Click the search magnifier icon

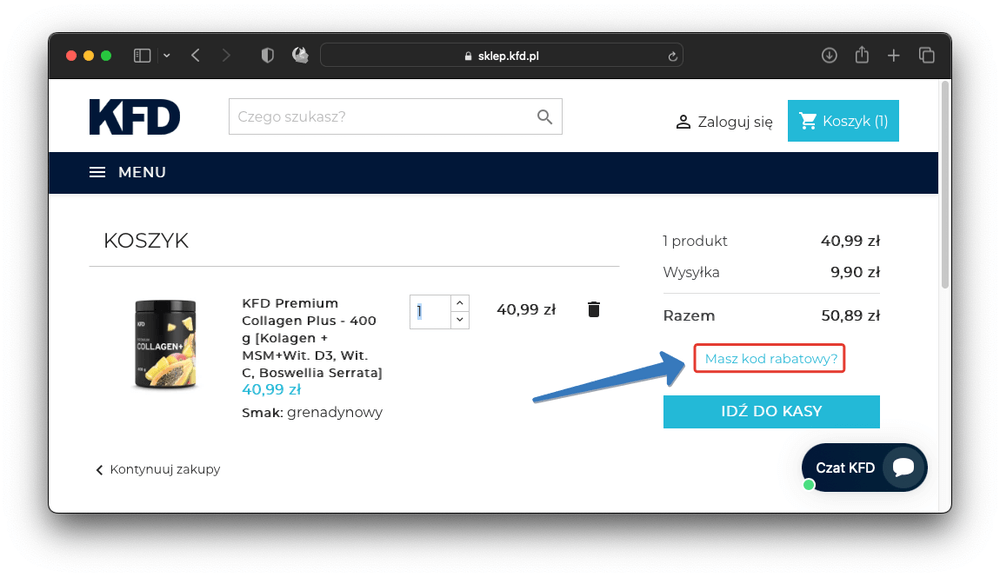click(x=544, y=117)
